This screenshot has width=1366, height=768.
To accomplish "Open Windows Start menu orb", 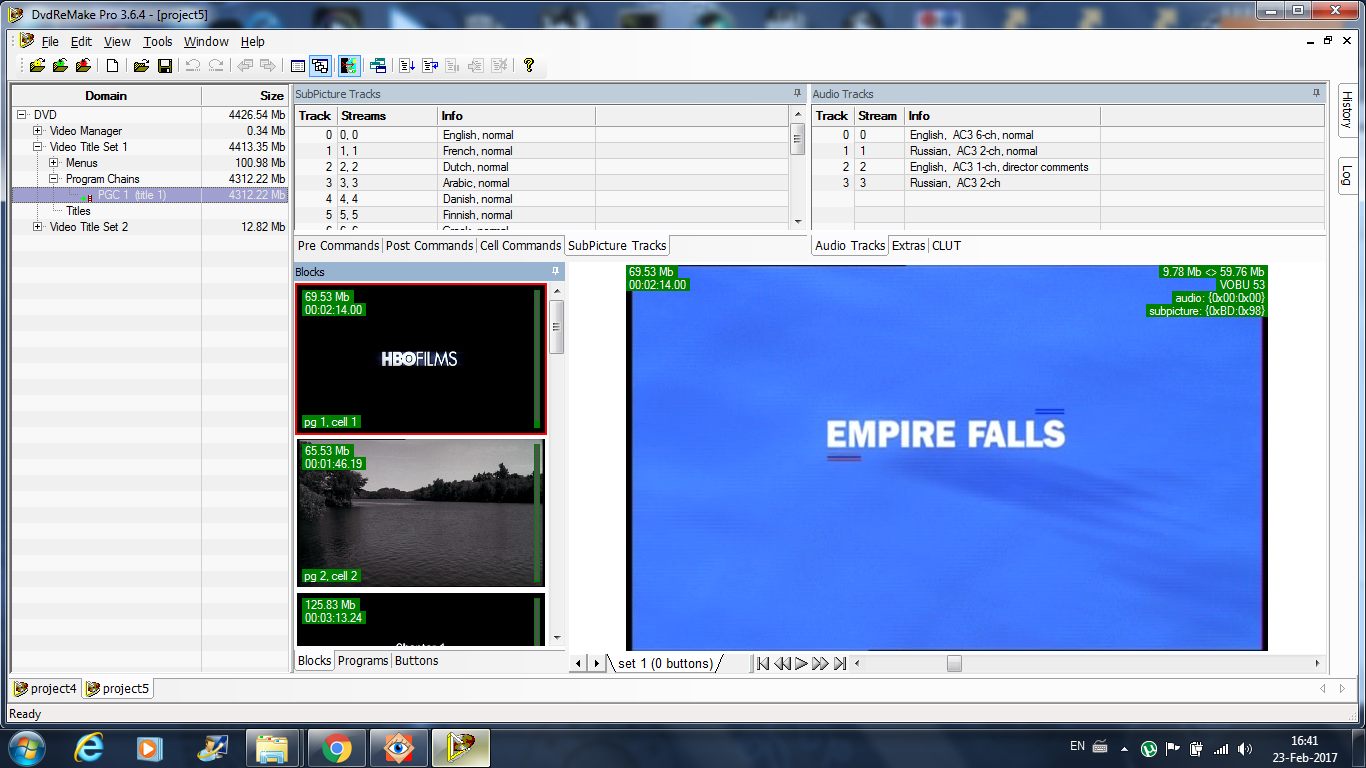I will [25, 747].
